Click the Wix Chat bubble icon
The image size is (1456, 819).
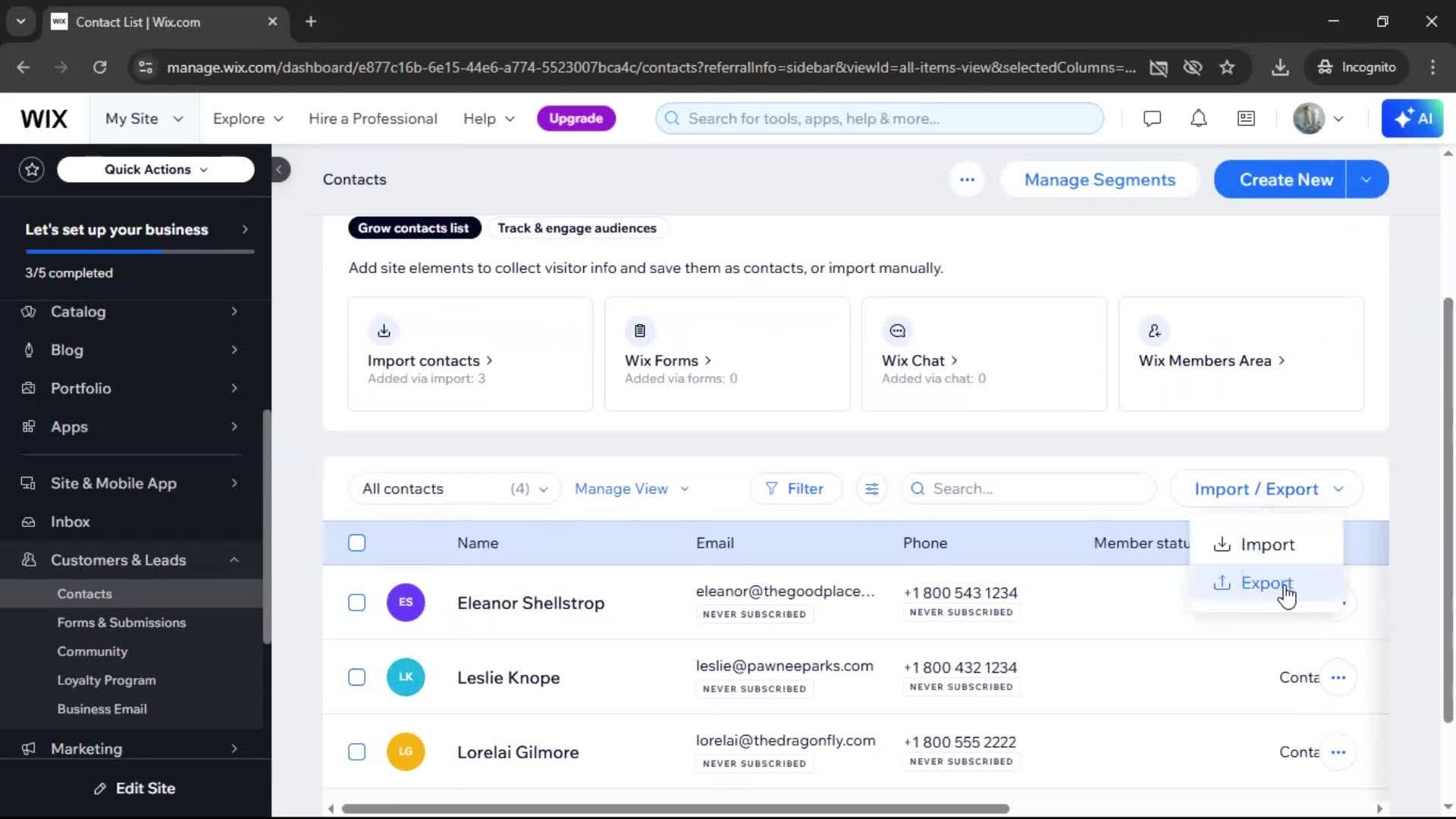(x=897, y=331)
